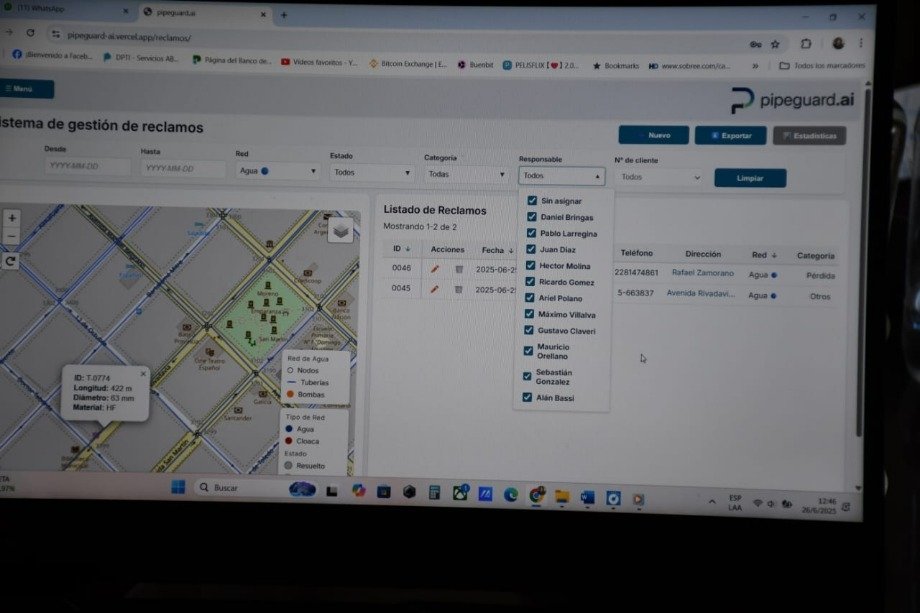Delete claim 0045 with the trash icon
The width and height of the screenshot is (920, 613).
pos(458,289)
